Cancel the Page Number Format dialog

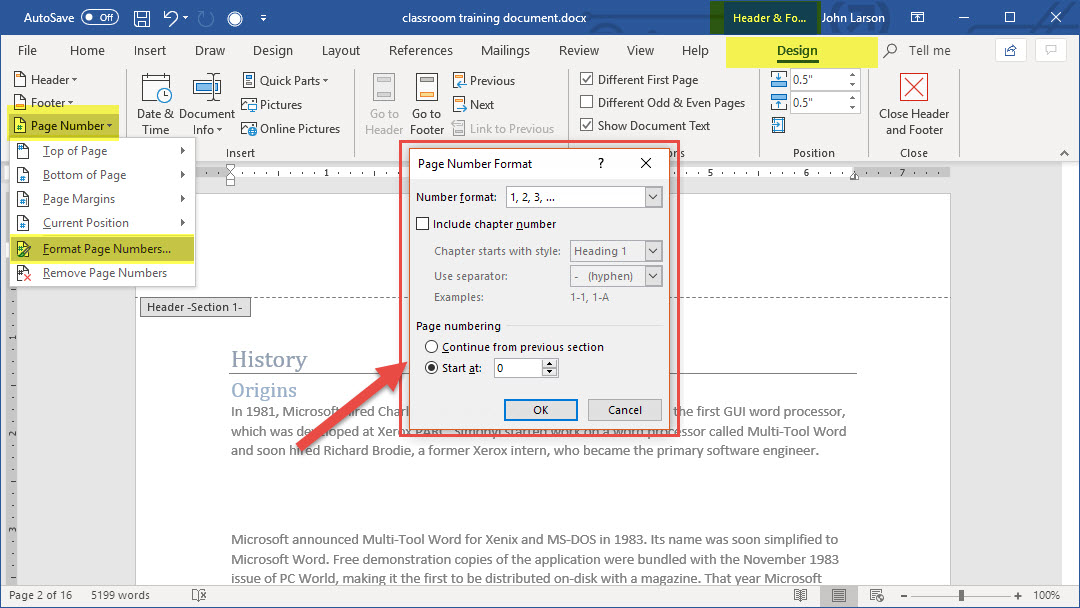point(624,410)
